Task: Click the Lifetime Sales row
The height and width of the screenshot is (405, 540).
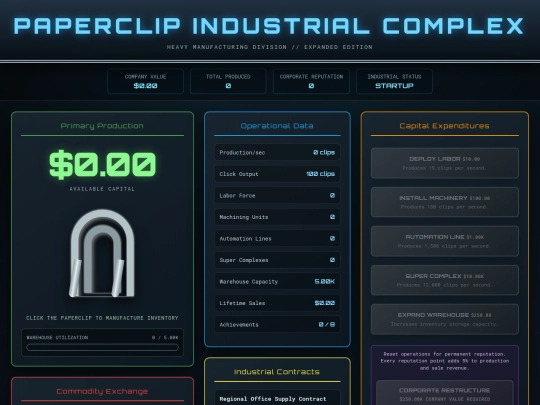Action: 277,303
